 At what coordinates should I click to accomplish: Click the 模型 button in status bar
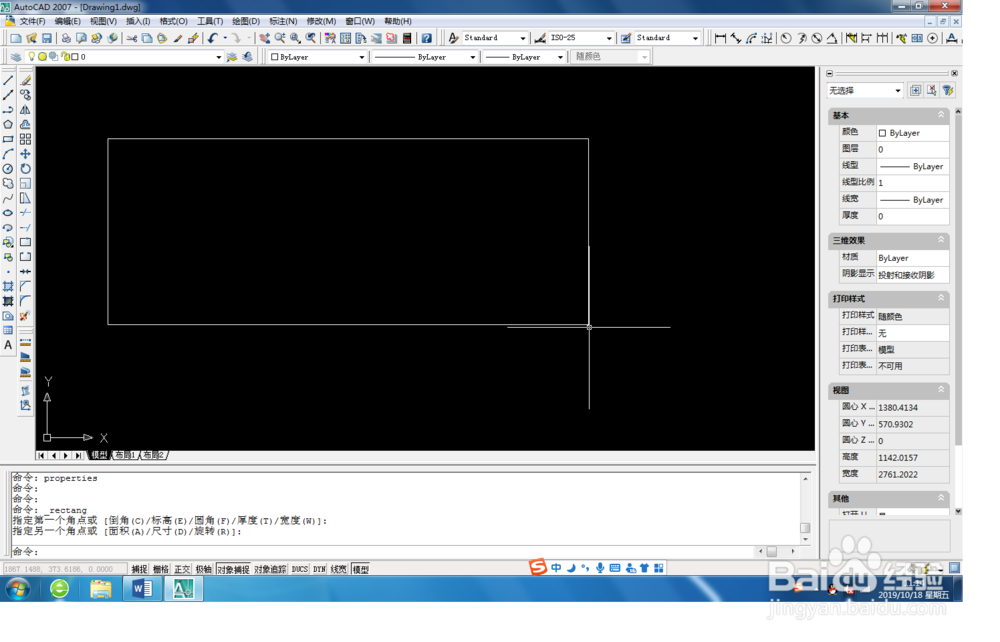(x=361, y=569)
